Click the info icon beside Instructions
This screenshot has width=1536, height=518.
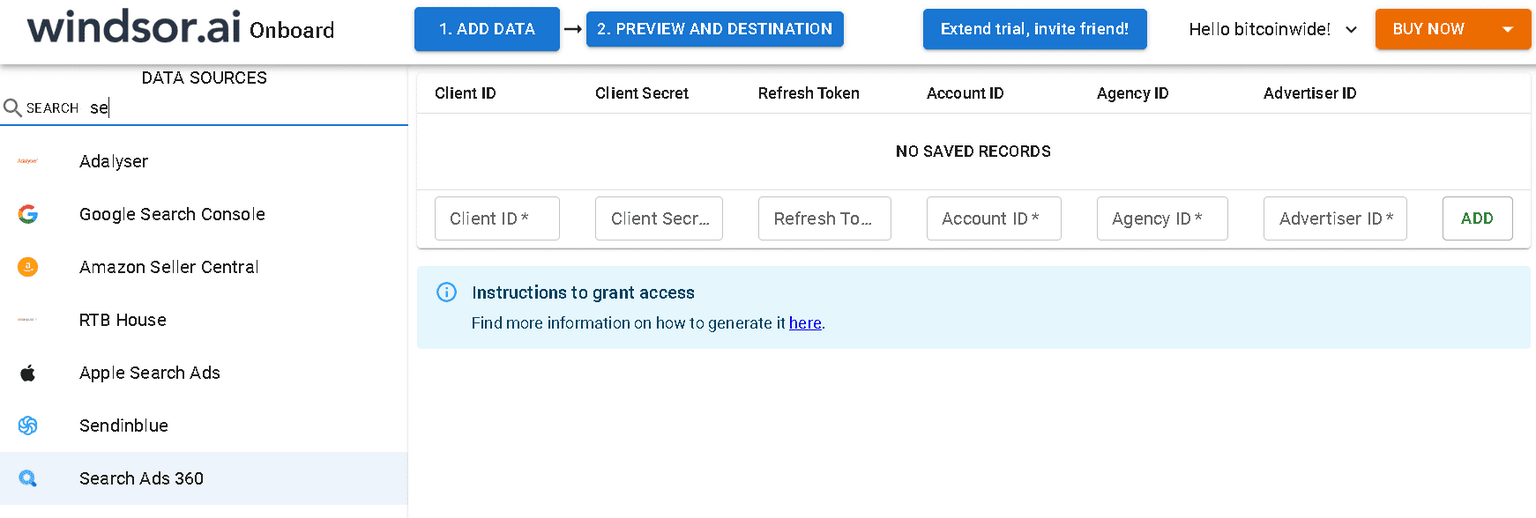click(447, 293)
